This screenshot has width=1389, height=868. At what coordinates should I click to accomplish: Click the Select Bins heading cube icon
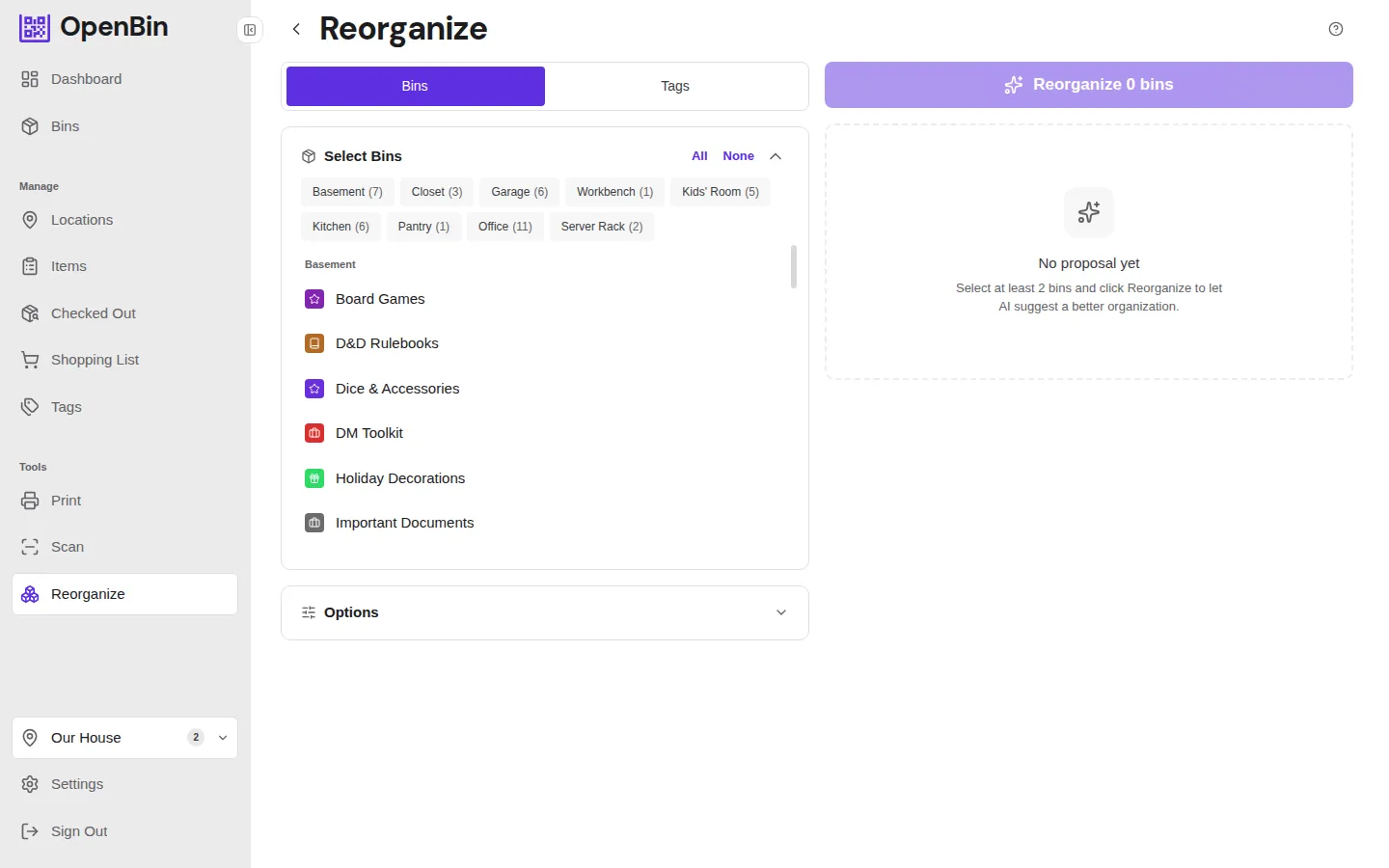(x=309, y=156)
